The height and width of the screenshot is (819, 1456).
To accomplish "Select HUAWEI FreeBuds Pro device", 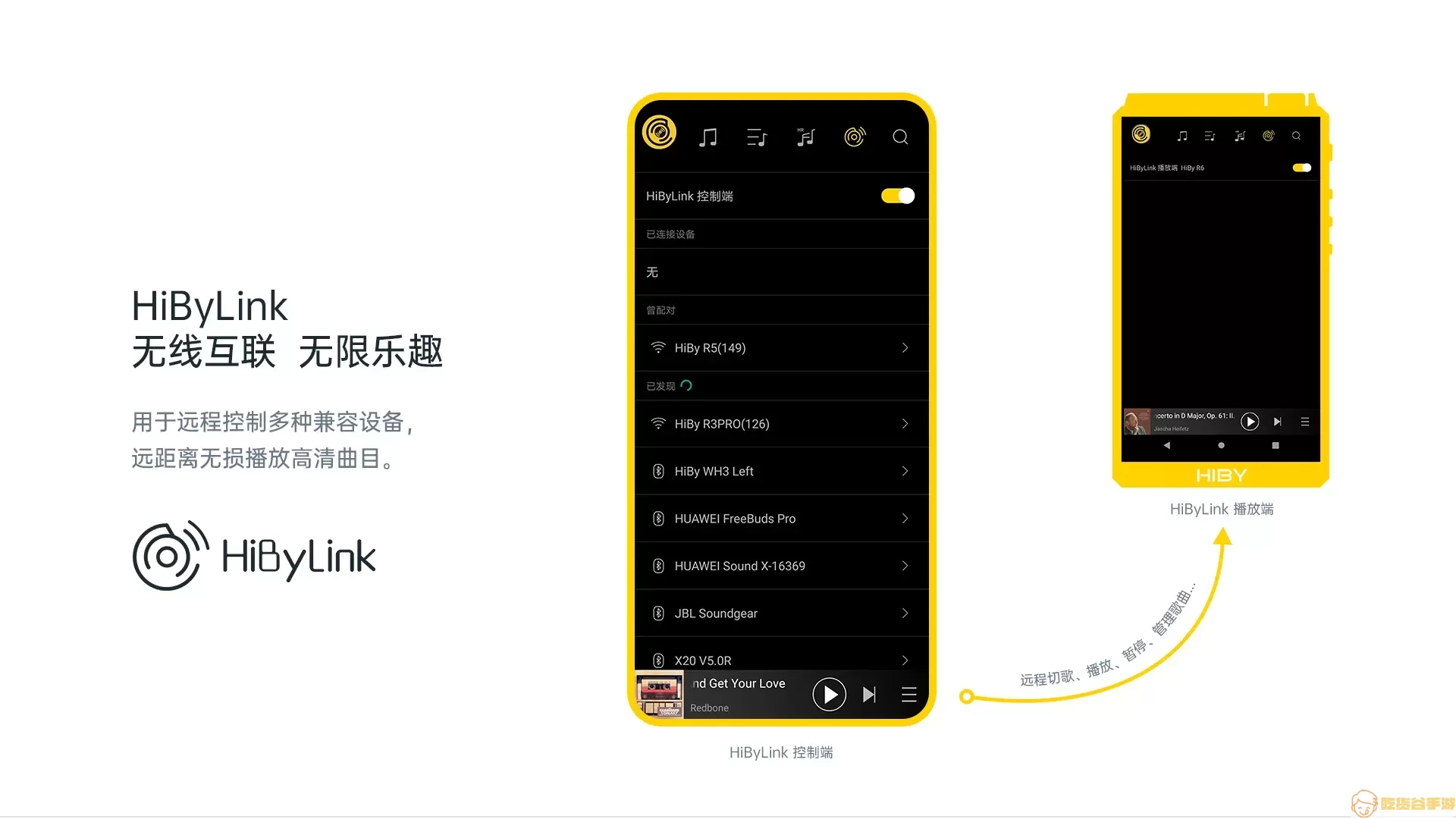I will coord(780,518).
